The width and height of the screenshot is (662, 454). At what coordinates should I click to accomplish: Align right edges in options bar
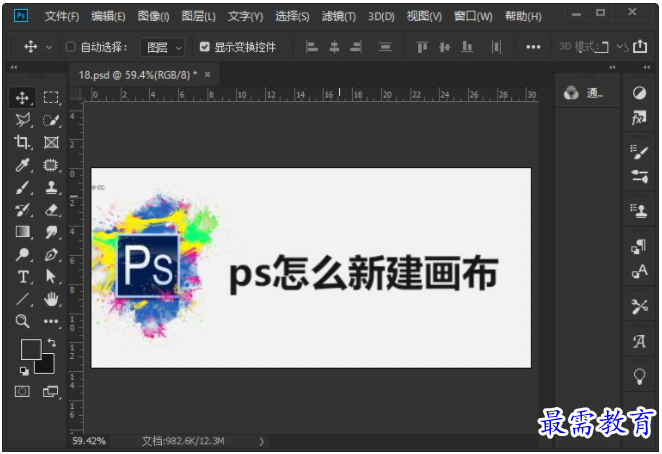tap(356, 46)
